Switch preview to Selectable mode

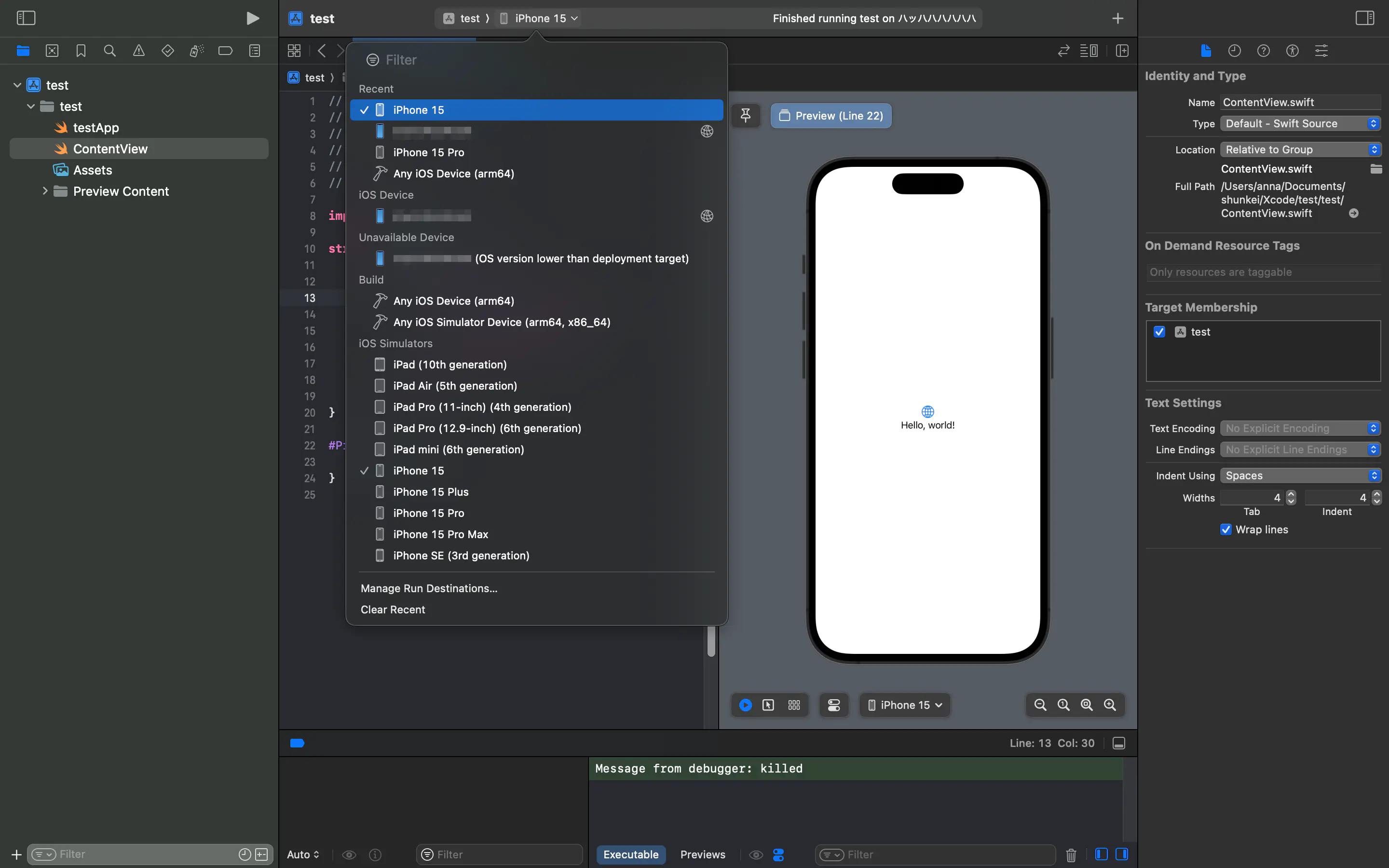point(768,705)
